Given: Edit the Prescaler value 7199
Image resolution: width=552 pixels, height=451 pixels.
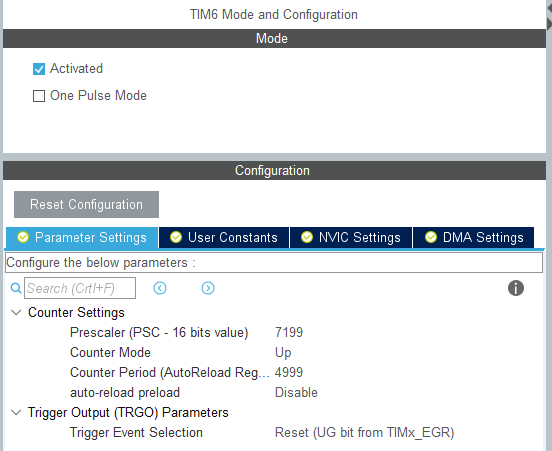Looking at the screenshot, I should tap(289, 332).
